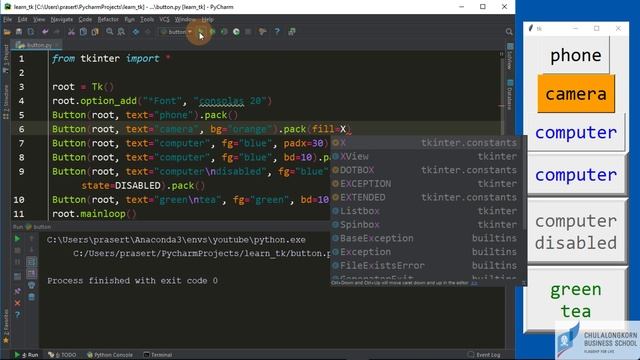Click the Find magnifier toolbar icon
The image size is (640, 360).
[x=109, y=32]
